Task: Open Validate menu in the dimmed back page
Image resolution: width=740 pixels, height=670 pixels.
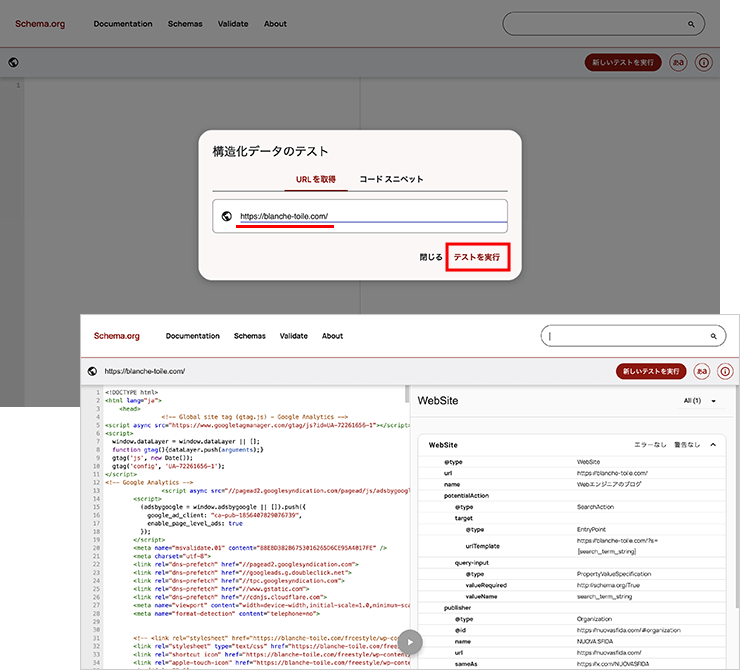Action: coord(233,24)
